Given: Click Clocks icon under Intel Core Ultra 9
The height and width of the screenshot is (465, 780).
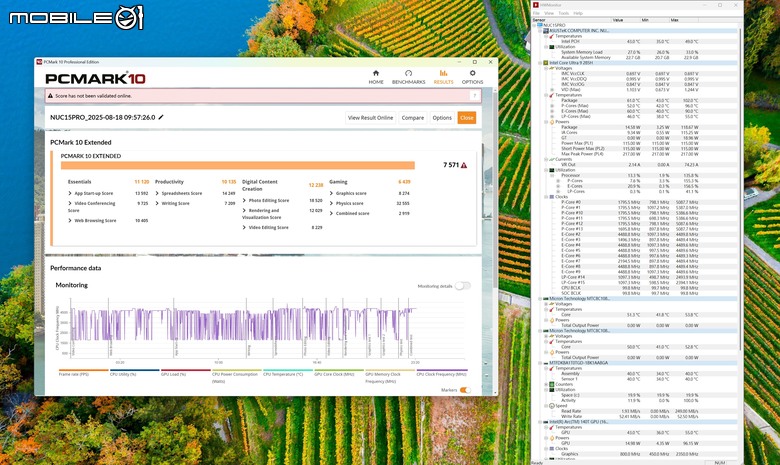Looking at the screenshot, I should 552,197.
